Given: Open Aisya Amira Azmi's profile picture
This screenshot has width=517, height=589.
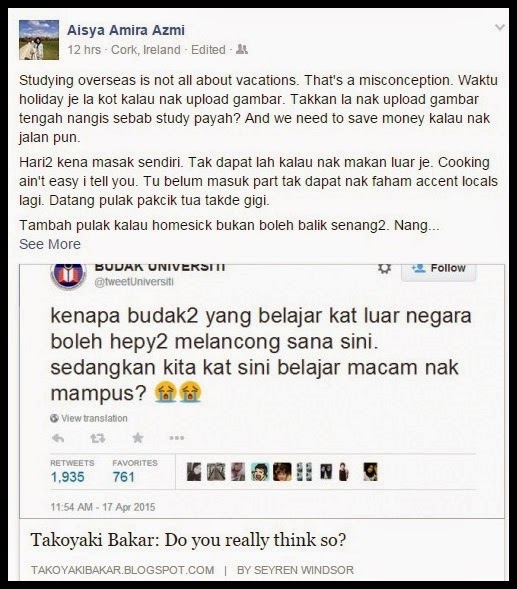Looking at the screenshot, I should pyautogui.click(x=39, y=40).
